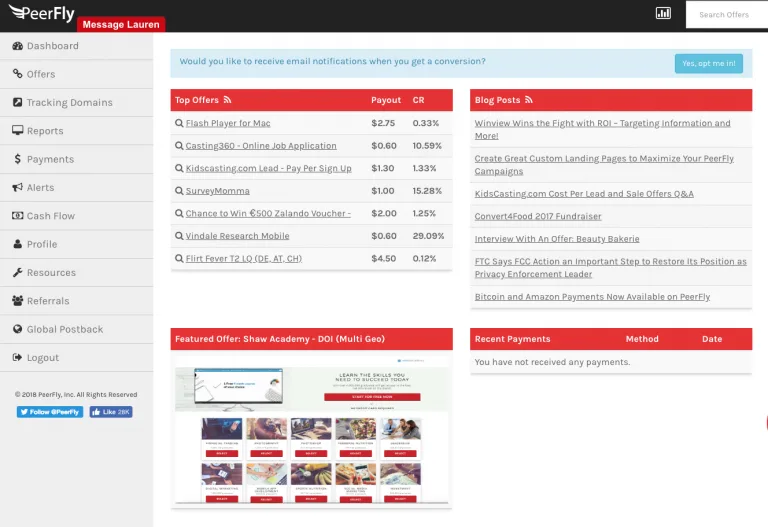Image resolution: width=768 pixels, height=527 pixels.
Task: Open the Top Offers RSS feed icon
Action: [227, 100]
